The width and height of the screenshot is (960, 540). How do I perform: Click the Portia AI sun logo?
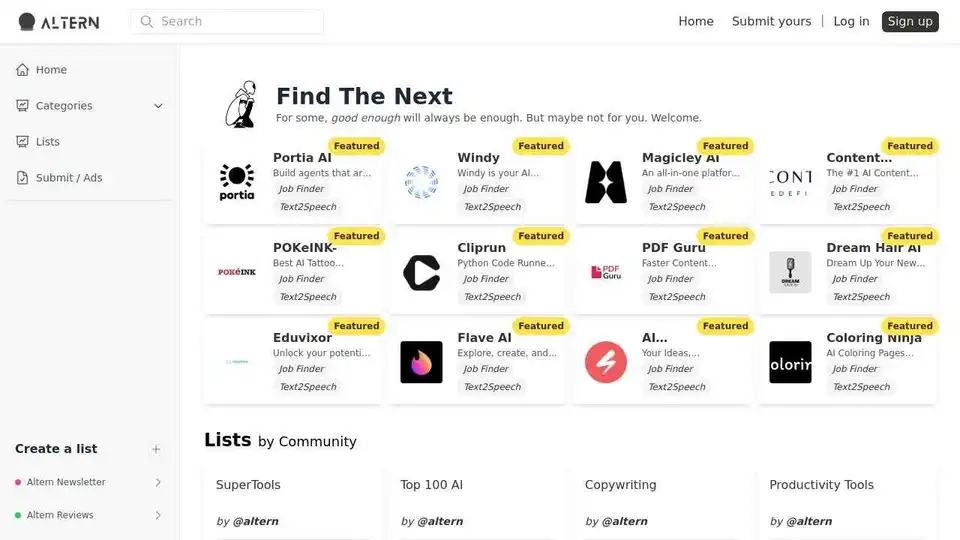coord(237,182)
